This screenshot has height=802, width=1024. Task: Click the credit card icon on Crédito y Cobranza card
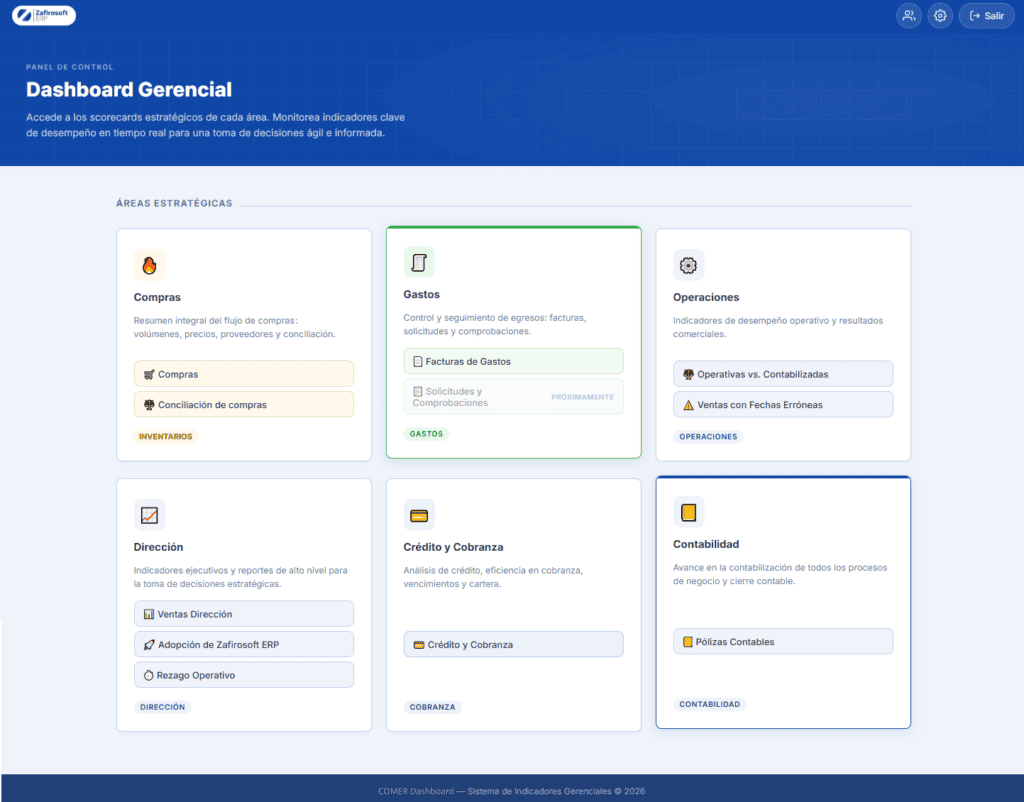click(x=419, y=515)
